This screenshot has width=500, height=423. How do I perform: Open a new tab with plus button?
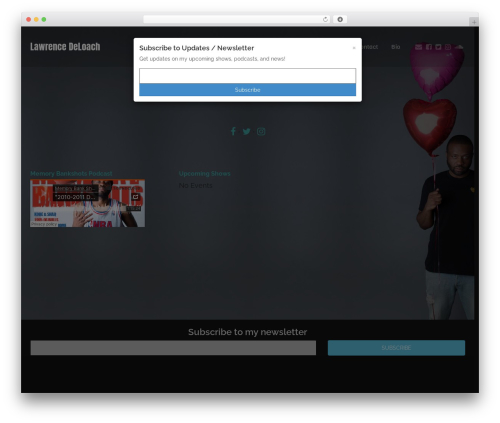pos(474,22)
